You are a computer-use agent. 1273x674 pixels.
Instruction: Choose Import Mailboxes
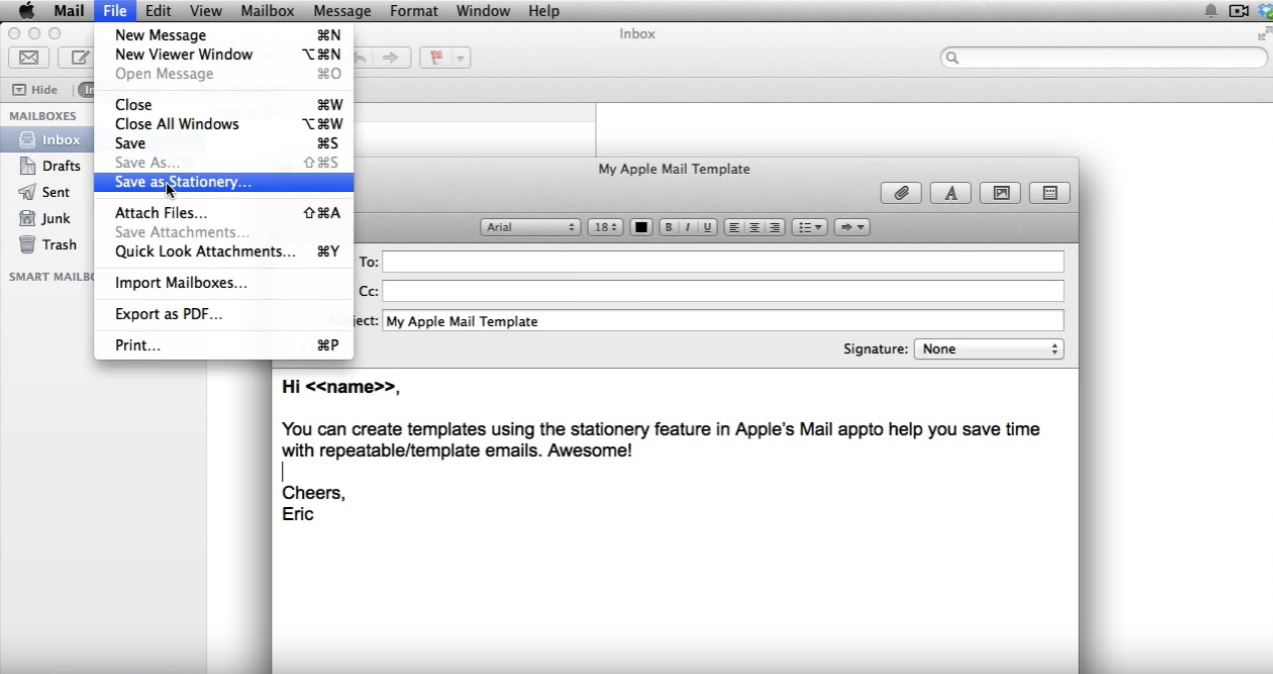point(223,283)
